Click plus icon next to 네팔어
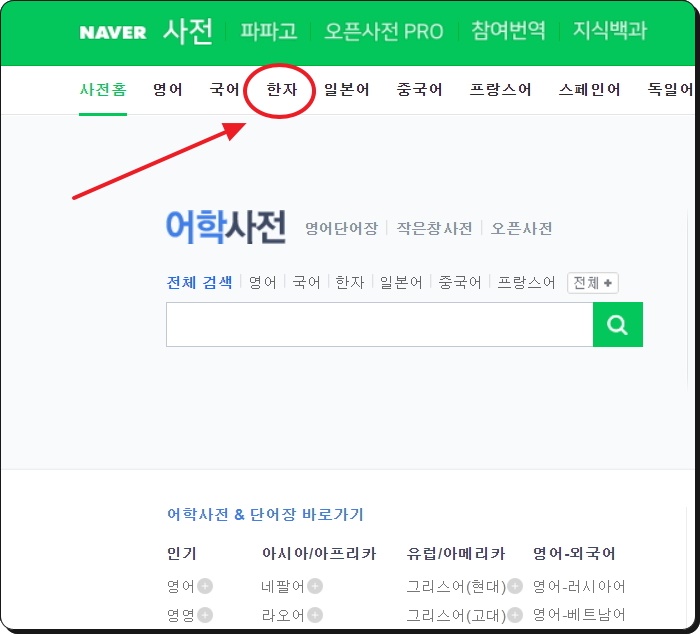Viewport: 700px width, 634px height. pyautogui.click(x=315, y=586)
